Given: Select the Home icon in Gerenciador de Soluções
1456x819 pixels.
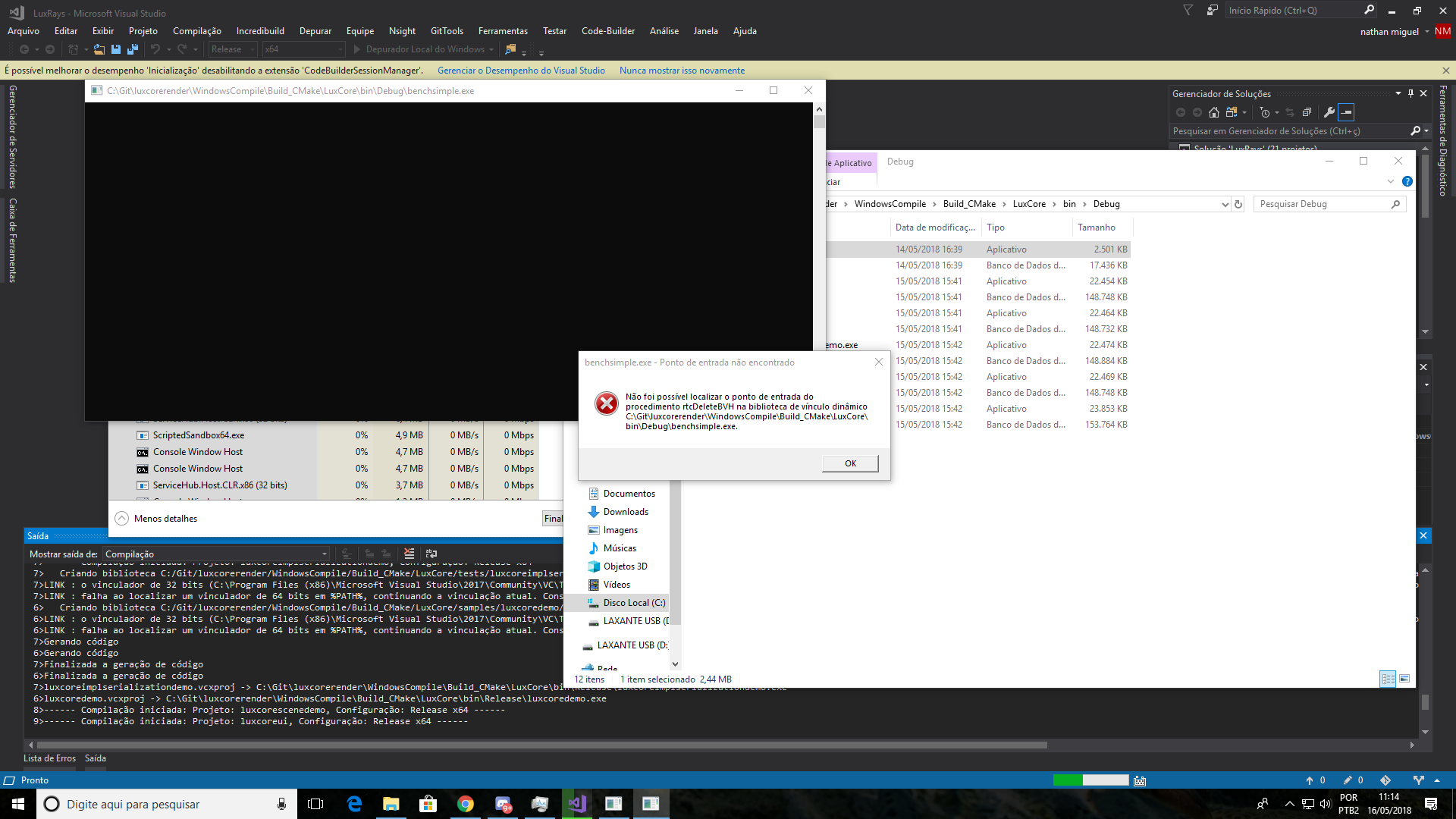Looking at the screenshot, I should (1213, 112).
